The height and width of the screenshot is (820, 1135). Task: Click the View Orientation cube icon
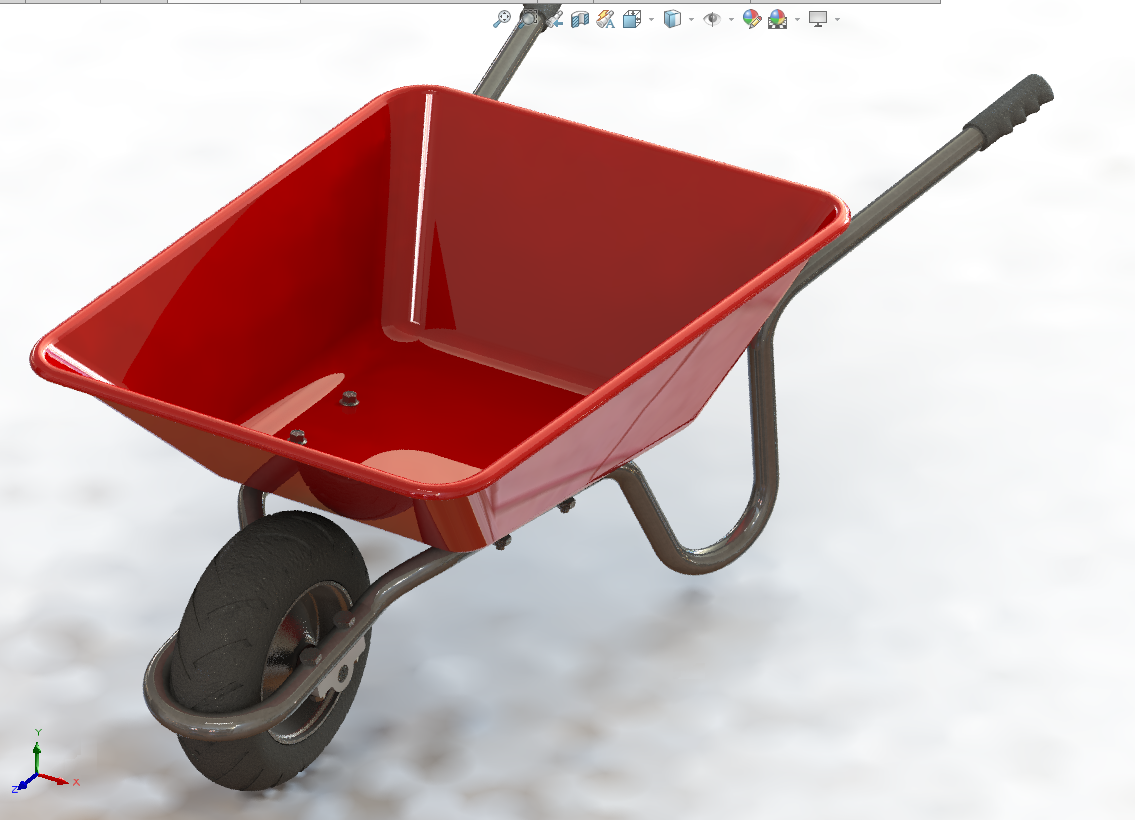tap(632, 19)
